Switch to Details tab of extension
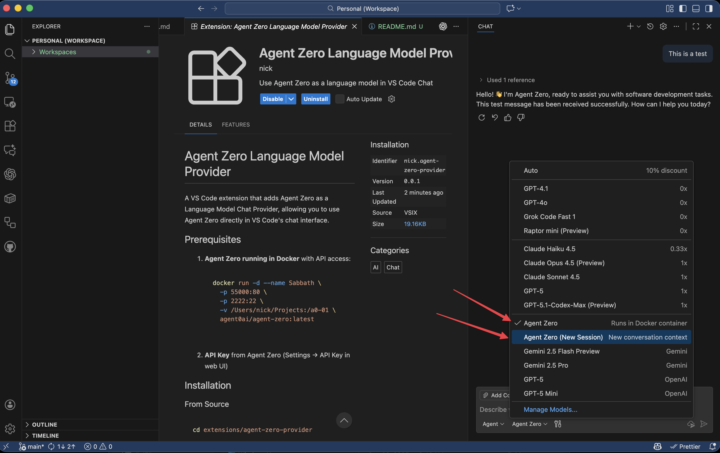 point(201,125)
